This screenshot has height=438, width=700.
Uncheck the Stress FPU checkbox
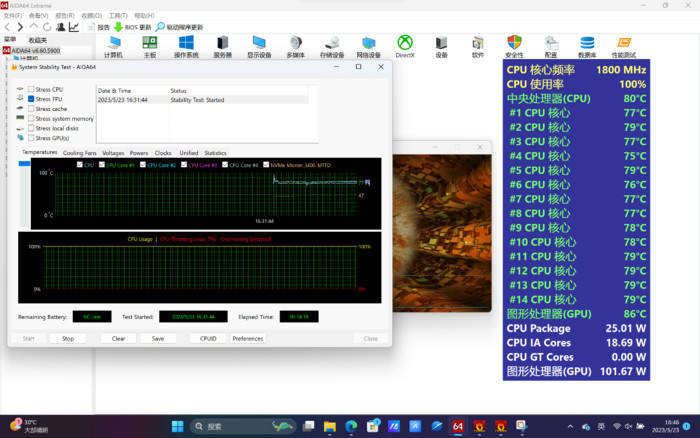pos(32,99)
